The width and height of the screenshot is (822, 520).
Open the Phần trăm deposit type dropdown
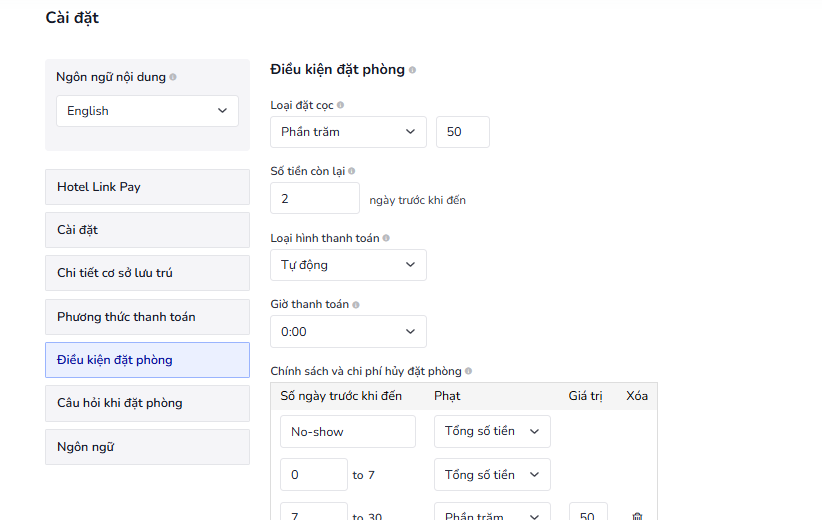pyautogui.click(x=348, y=132)
